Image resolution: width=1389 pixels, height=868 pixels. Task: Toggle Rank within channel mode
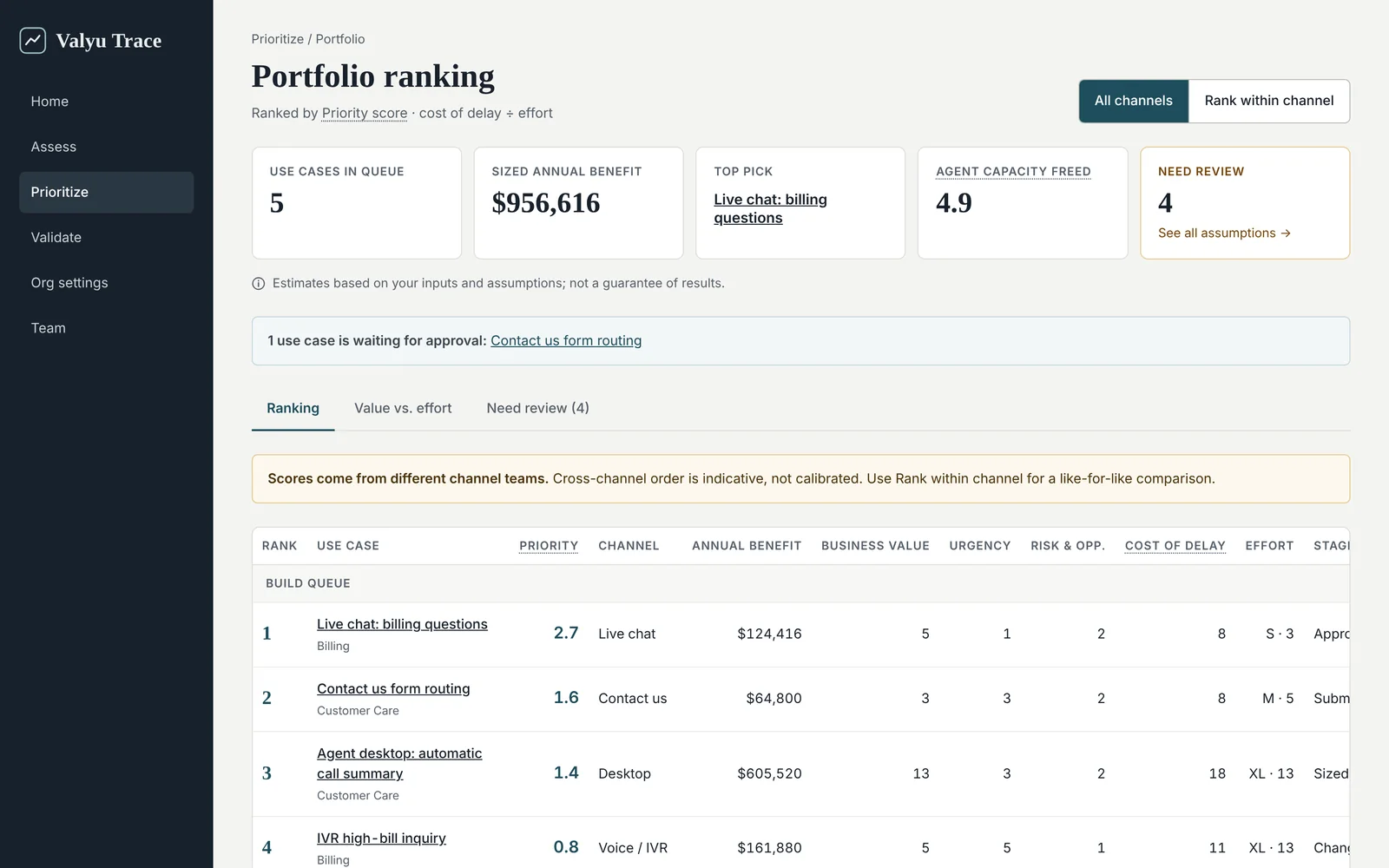(1269, 101)
